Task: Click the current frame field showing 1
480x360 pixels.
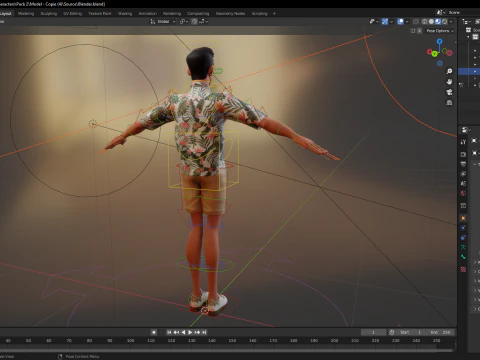Action: [x=374, y=332]
